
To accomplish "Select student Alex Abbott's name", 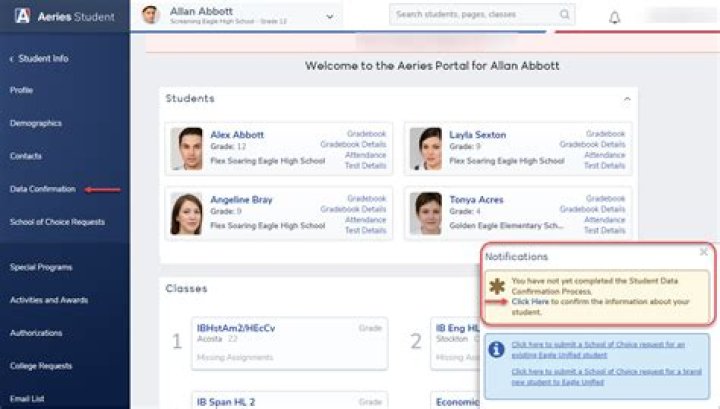I will point(237,134).
